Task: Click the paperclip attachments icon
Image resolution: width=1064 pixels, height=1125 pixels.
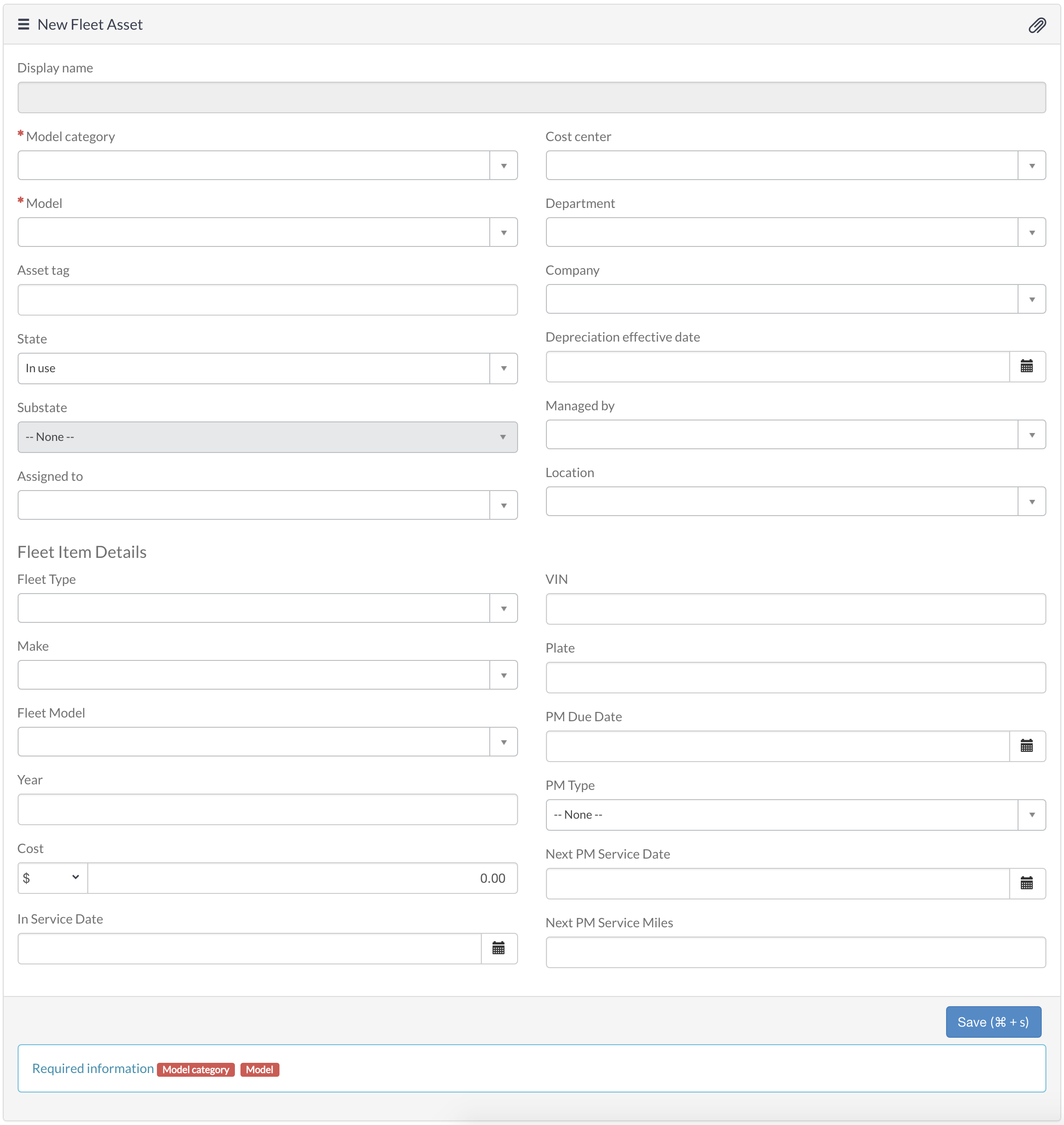Action: tap(1037, 26)
